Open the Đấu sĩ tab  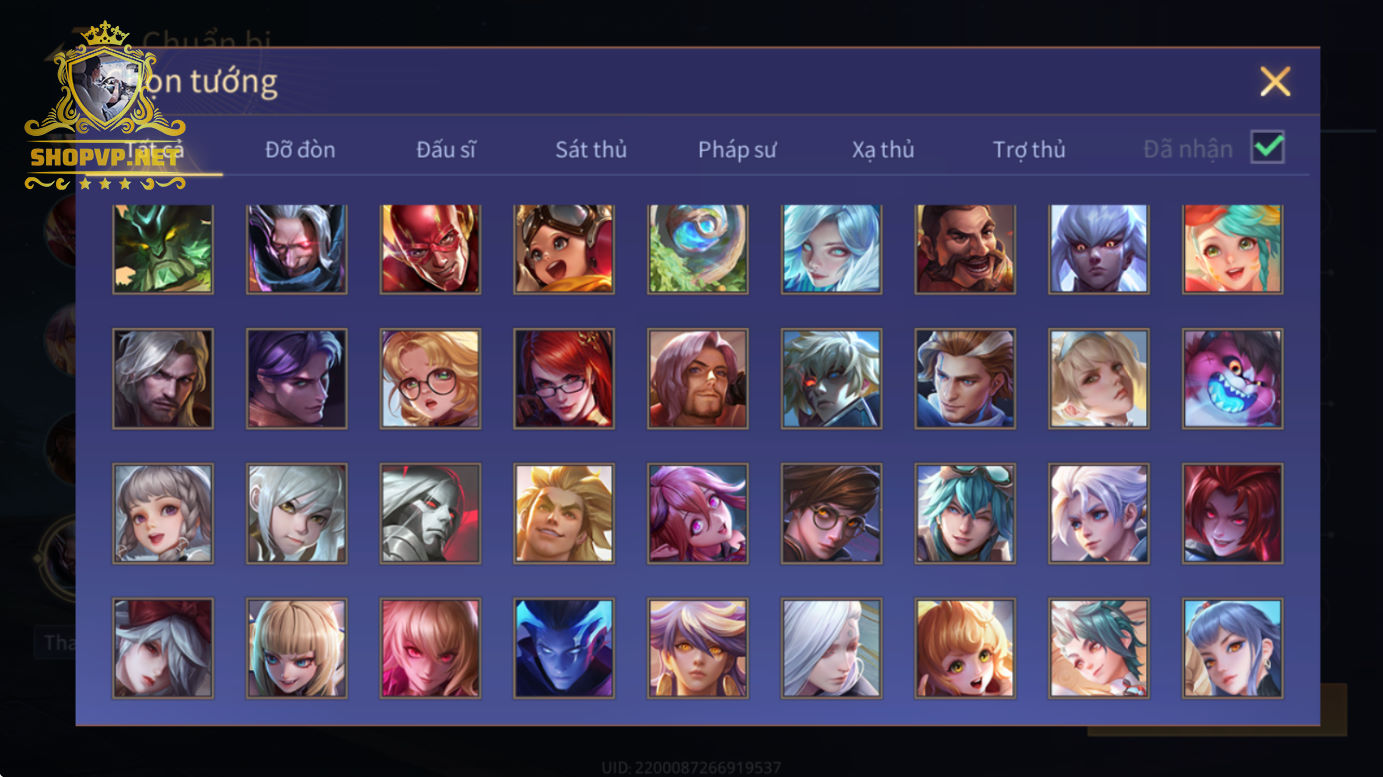tap(446, 150)
